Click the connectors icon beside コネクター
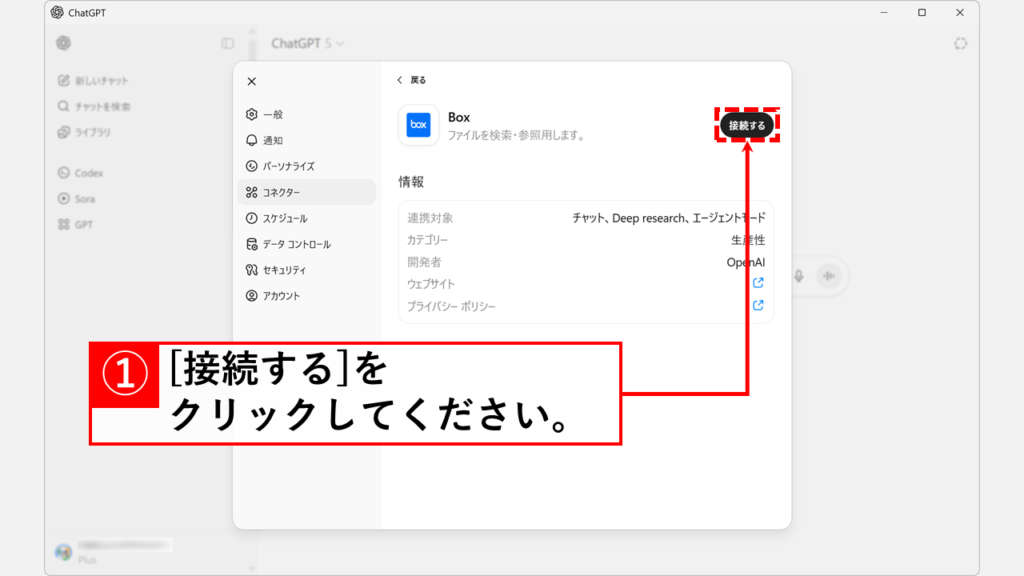 click(x=251, y=192)
